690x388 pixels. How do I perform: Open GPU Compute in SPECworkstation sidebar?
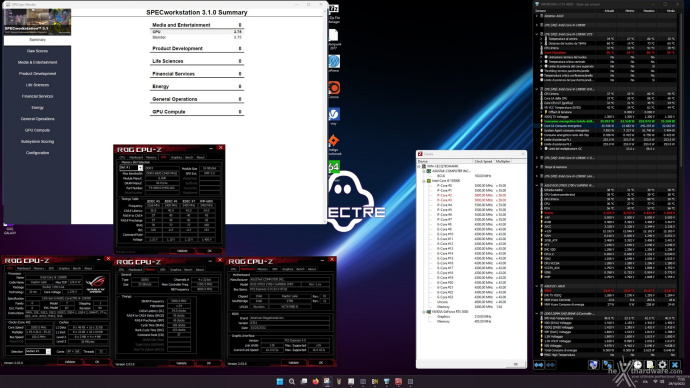(x=37, y=130)
